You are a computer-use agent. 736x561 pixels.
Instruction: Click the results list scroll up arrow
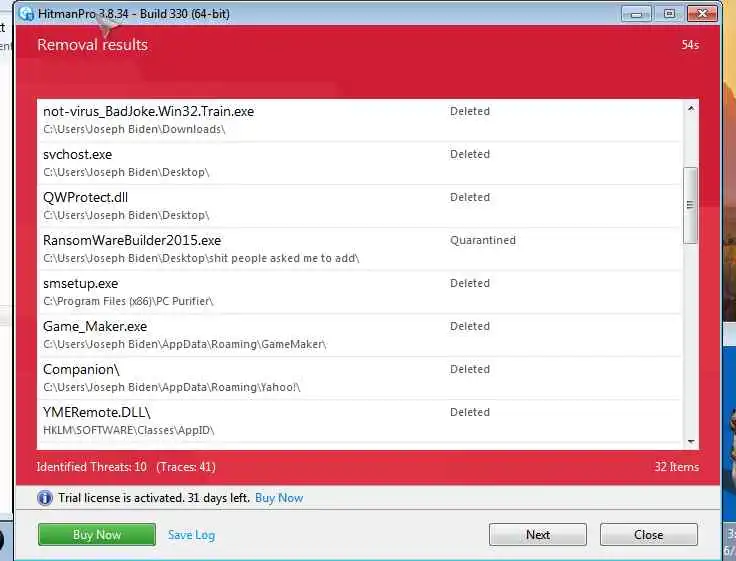690,109
